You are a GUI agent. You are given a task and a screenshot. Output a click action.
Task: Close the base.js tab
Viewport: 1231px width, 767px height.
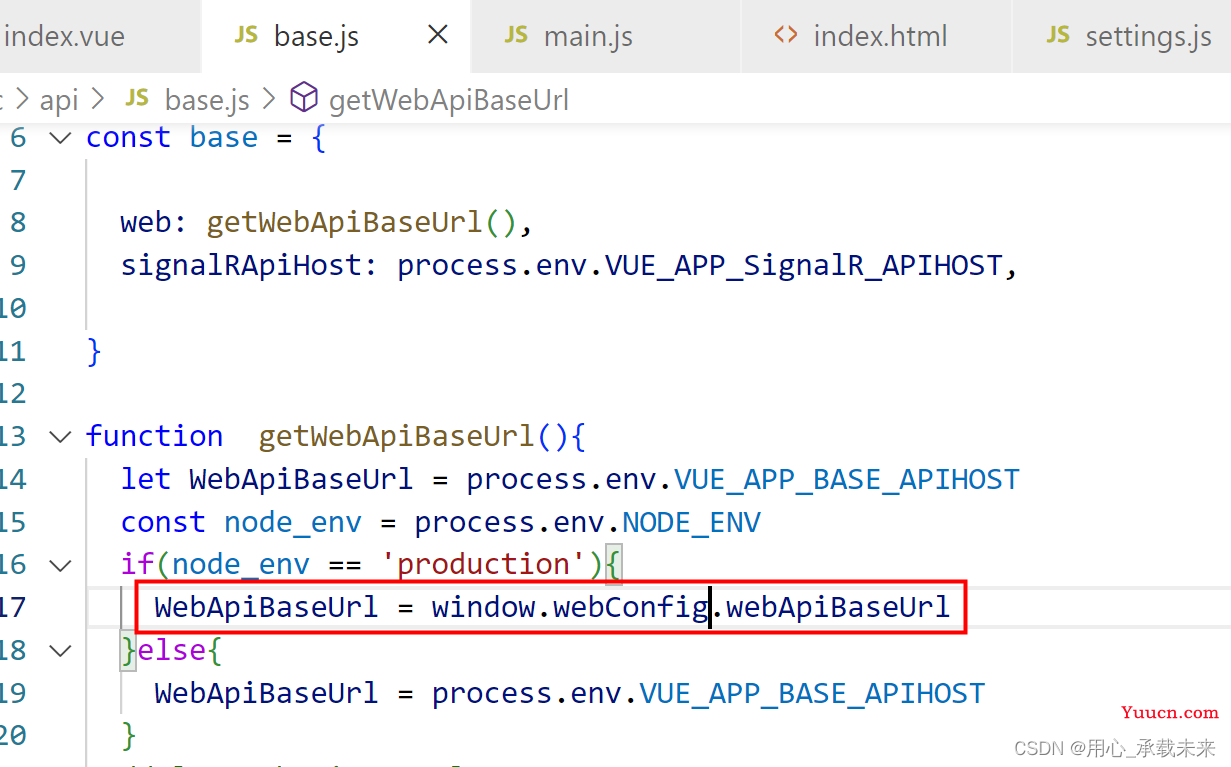[438, 36]
